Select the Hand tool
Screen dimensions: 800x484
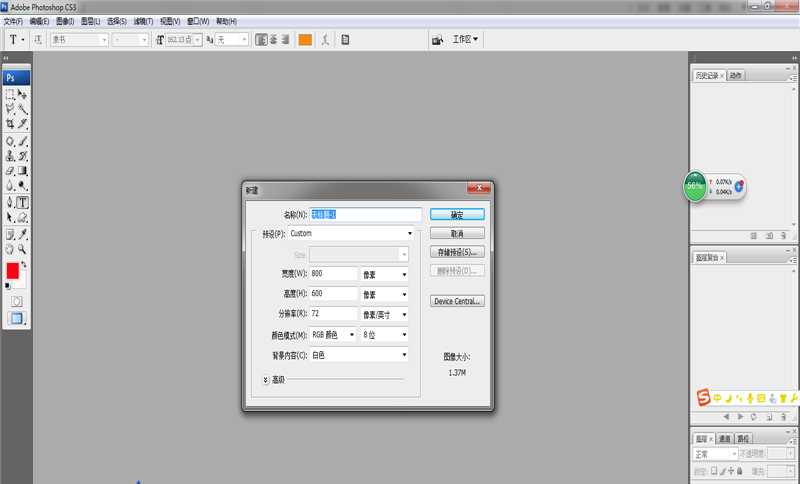point(10,249)
